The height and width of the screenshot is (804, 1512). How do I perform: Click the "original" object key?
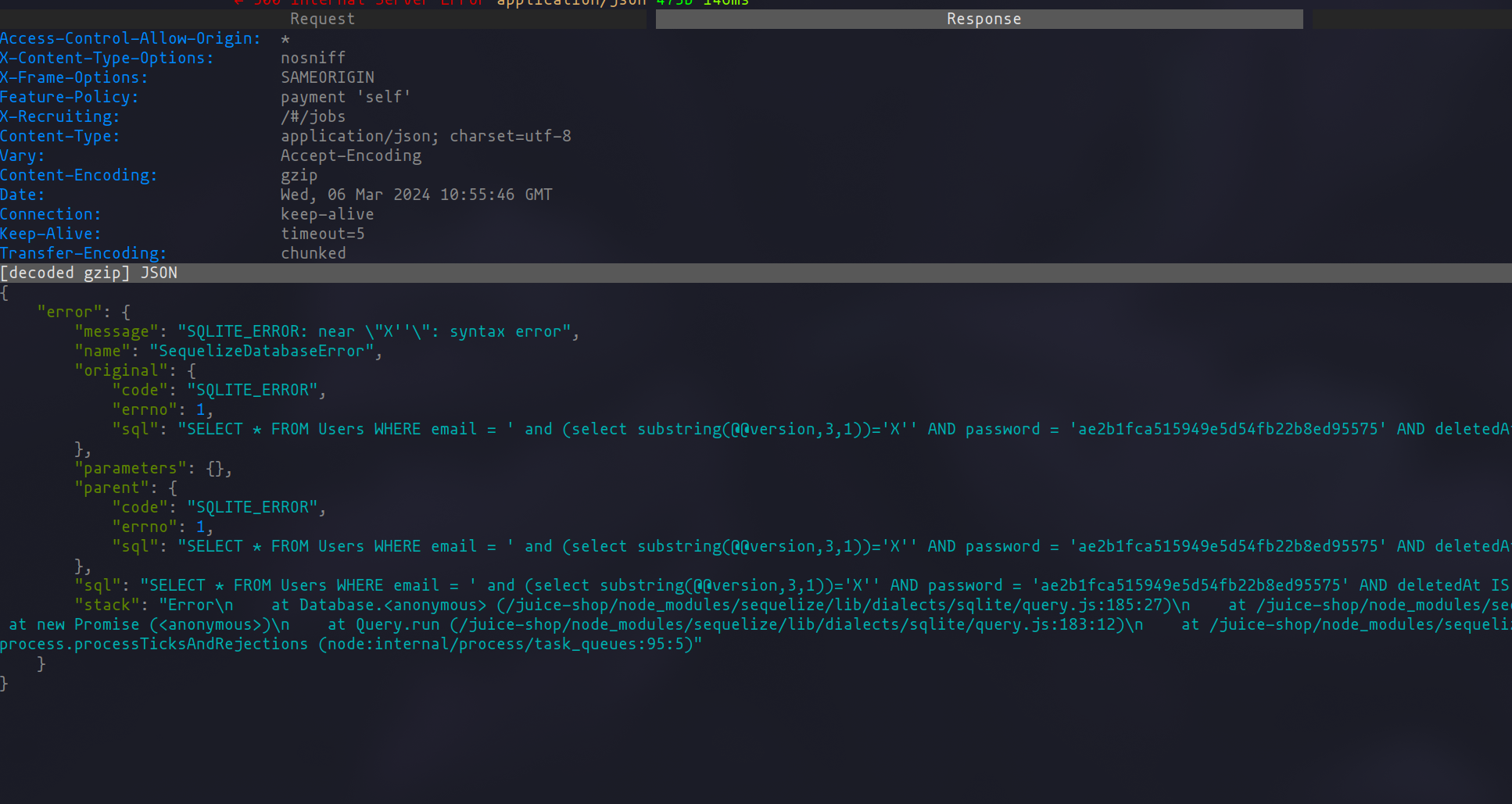point(120,370)
